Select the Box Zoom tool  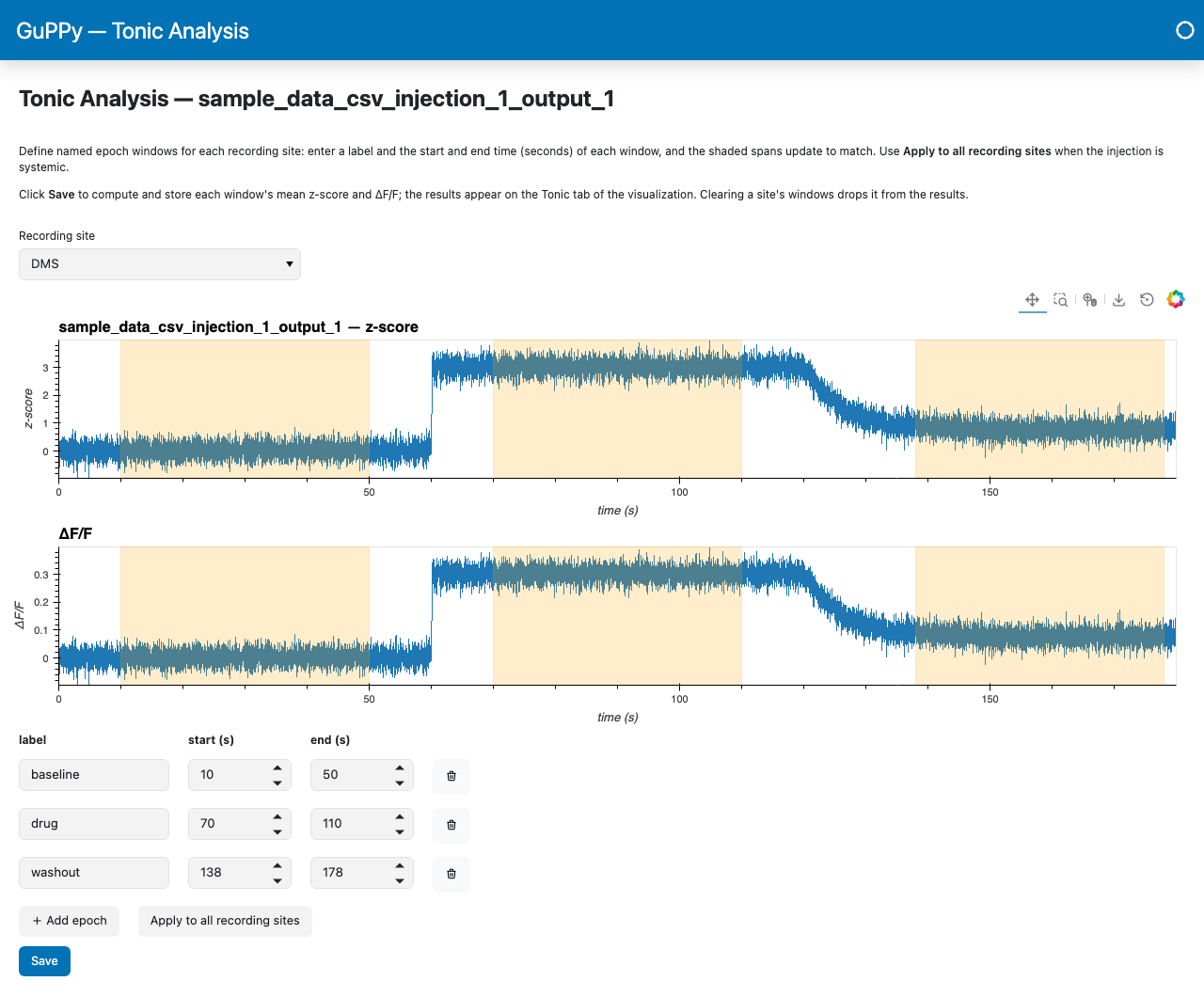pyautogui.click(x=1061, y=300)
